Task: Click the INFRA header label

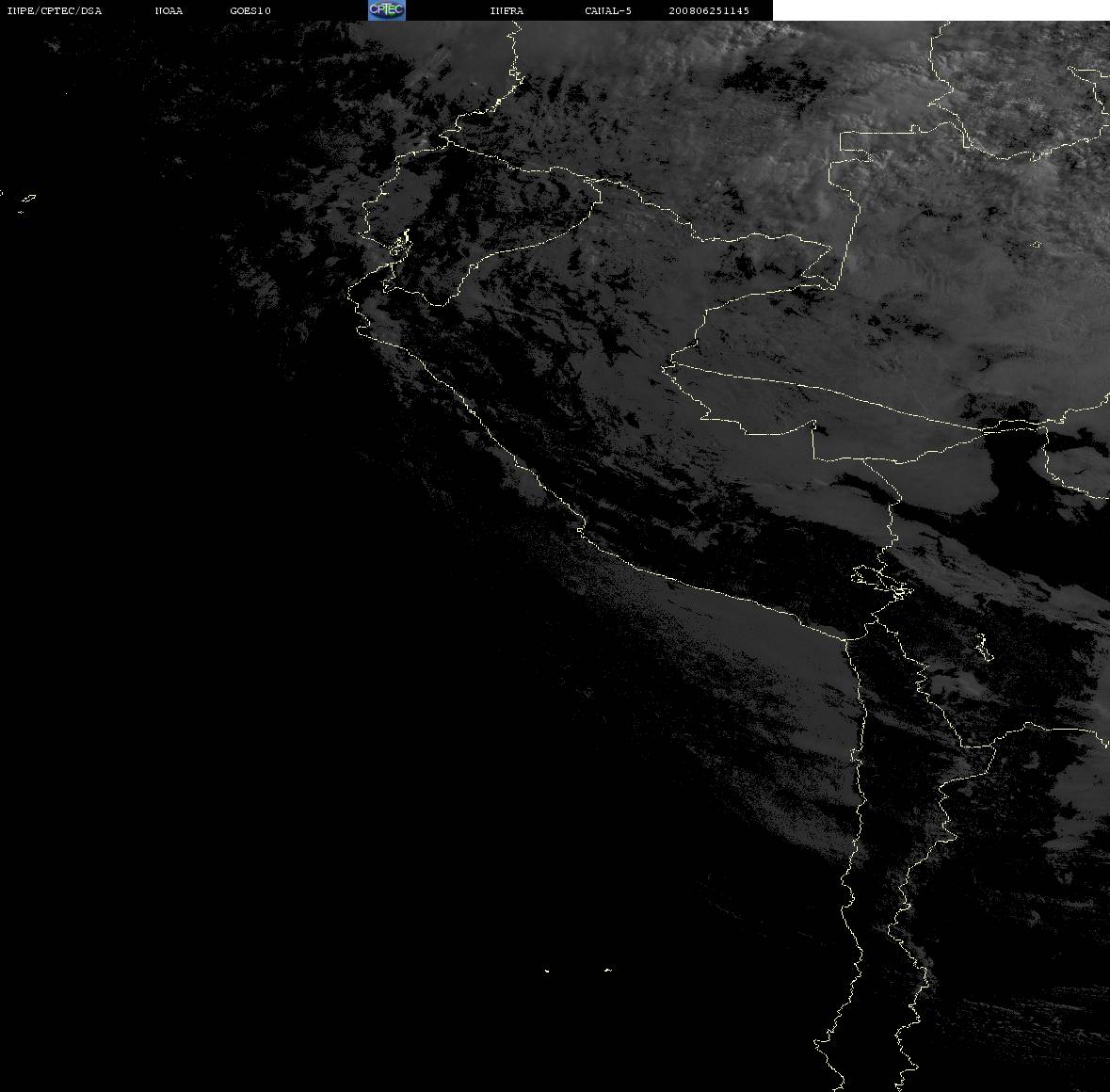Action: pyautogui.click(x=507, y=10)
